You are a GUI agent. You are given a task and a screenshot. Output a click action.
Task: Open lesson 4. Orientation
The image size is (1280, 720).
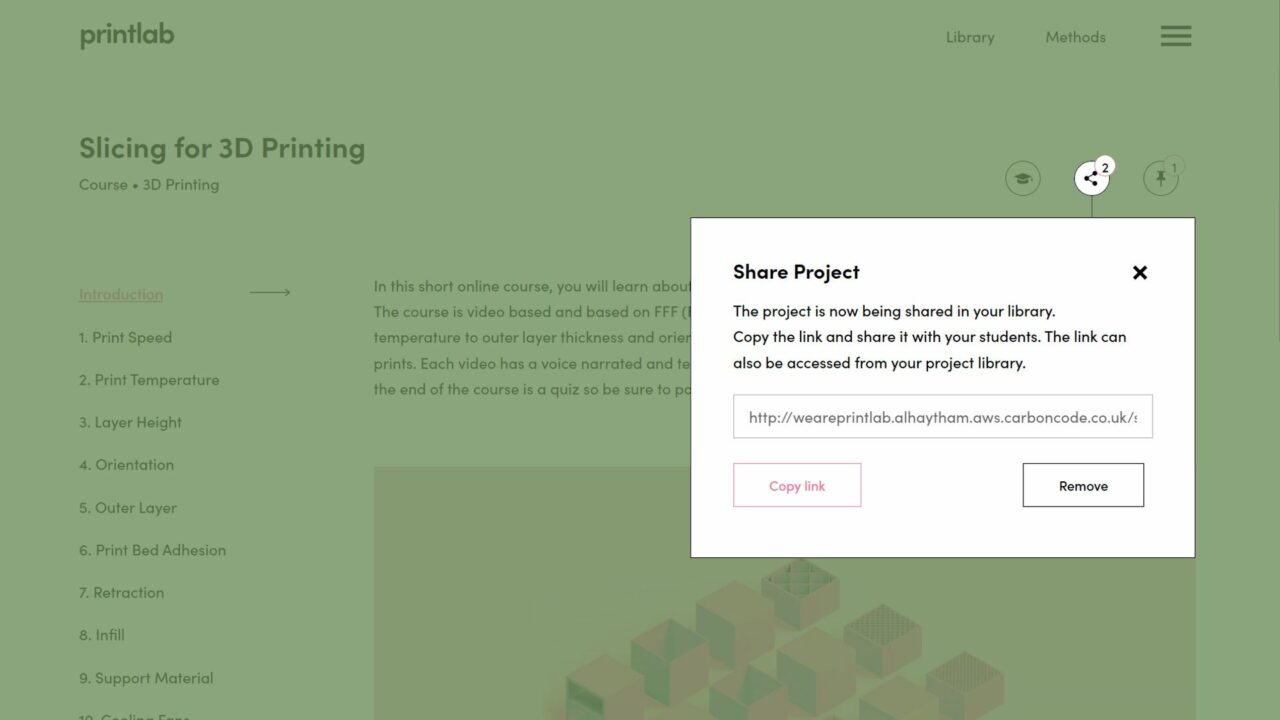coord(126,465)
